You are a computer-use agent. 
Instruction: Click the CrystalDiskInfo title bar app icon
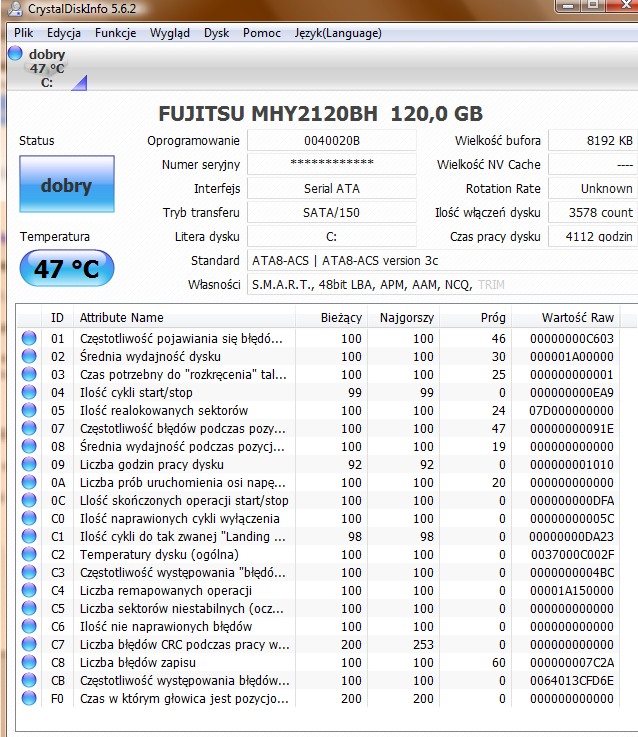[15, 8]
